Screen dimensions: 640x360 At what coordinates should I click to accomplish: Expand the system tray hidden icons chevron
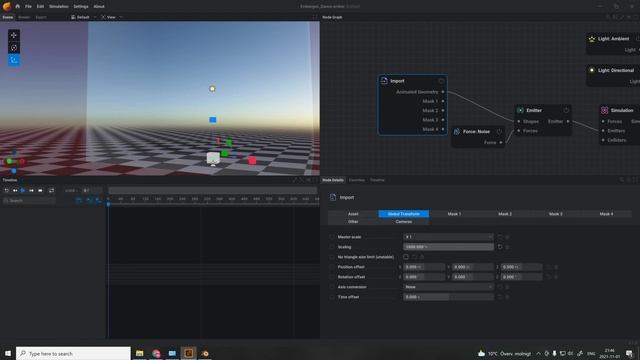pyautogui.click(x=538, y=353)
